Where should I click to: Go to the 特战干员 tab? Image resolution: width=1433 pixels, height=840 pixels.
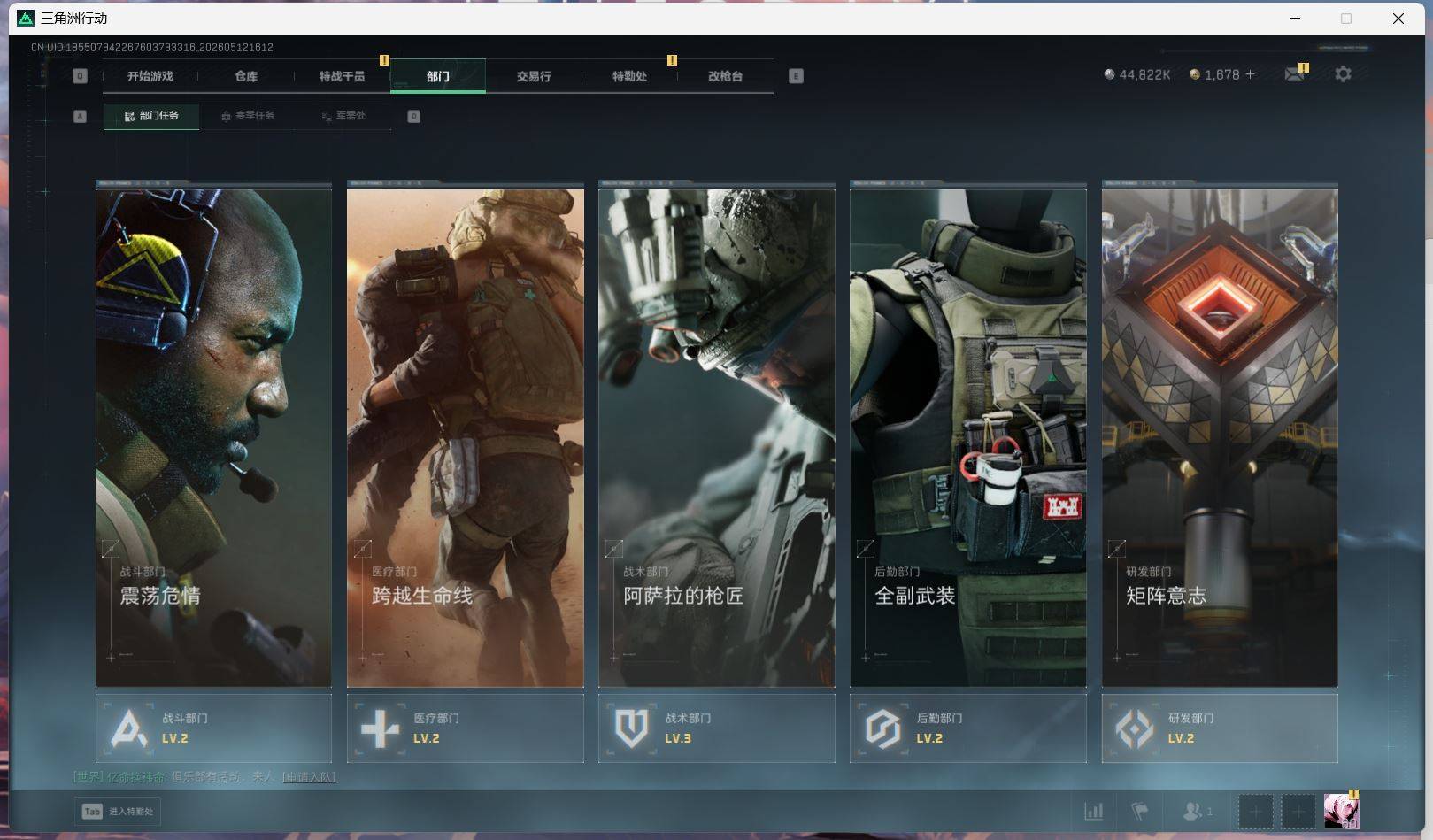[x=342, y=76]
